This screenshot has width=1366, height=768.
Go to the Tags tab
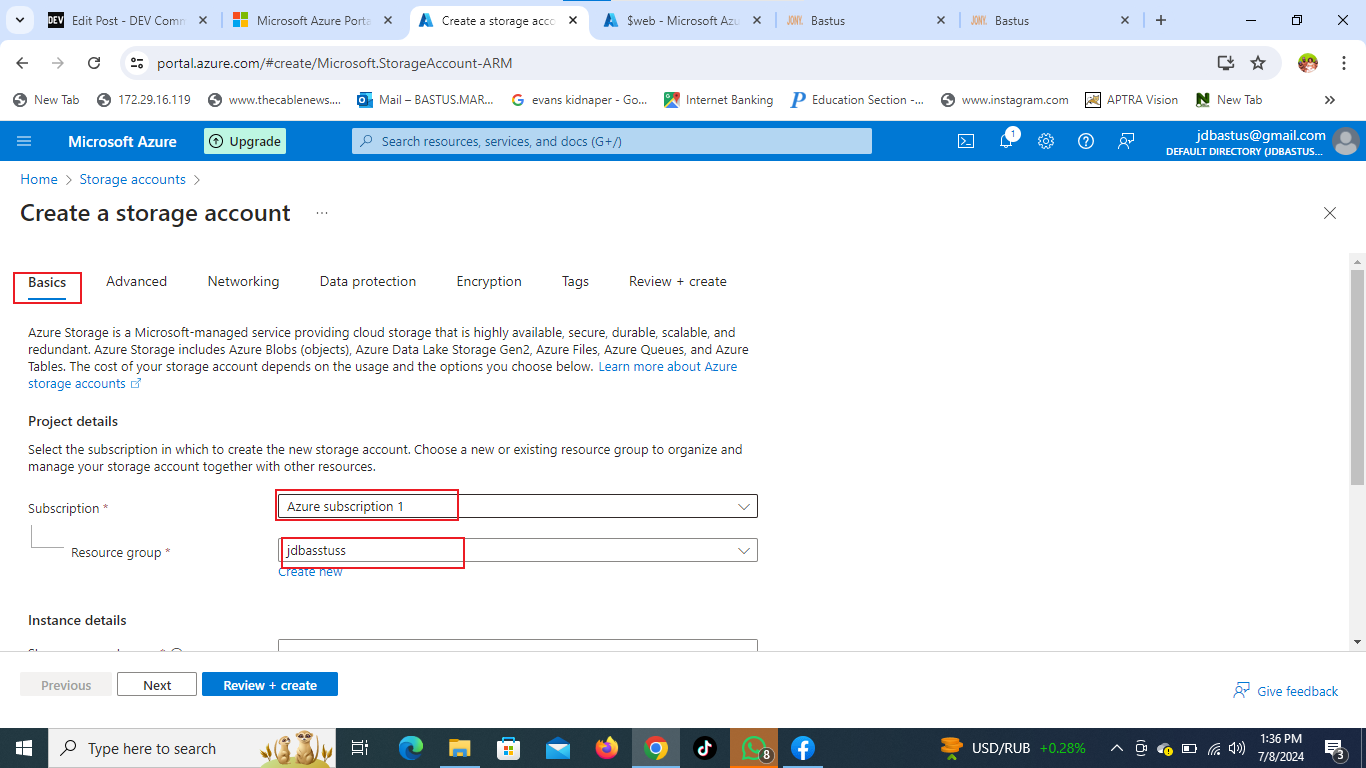575,281
